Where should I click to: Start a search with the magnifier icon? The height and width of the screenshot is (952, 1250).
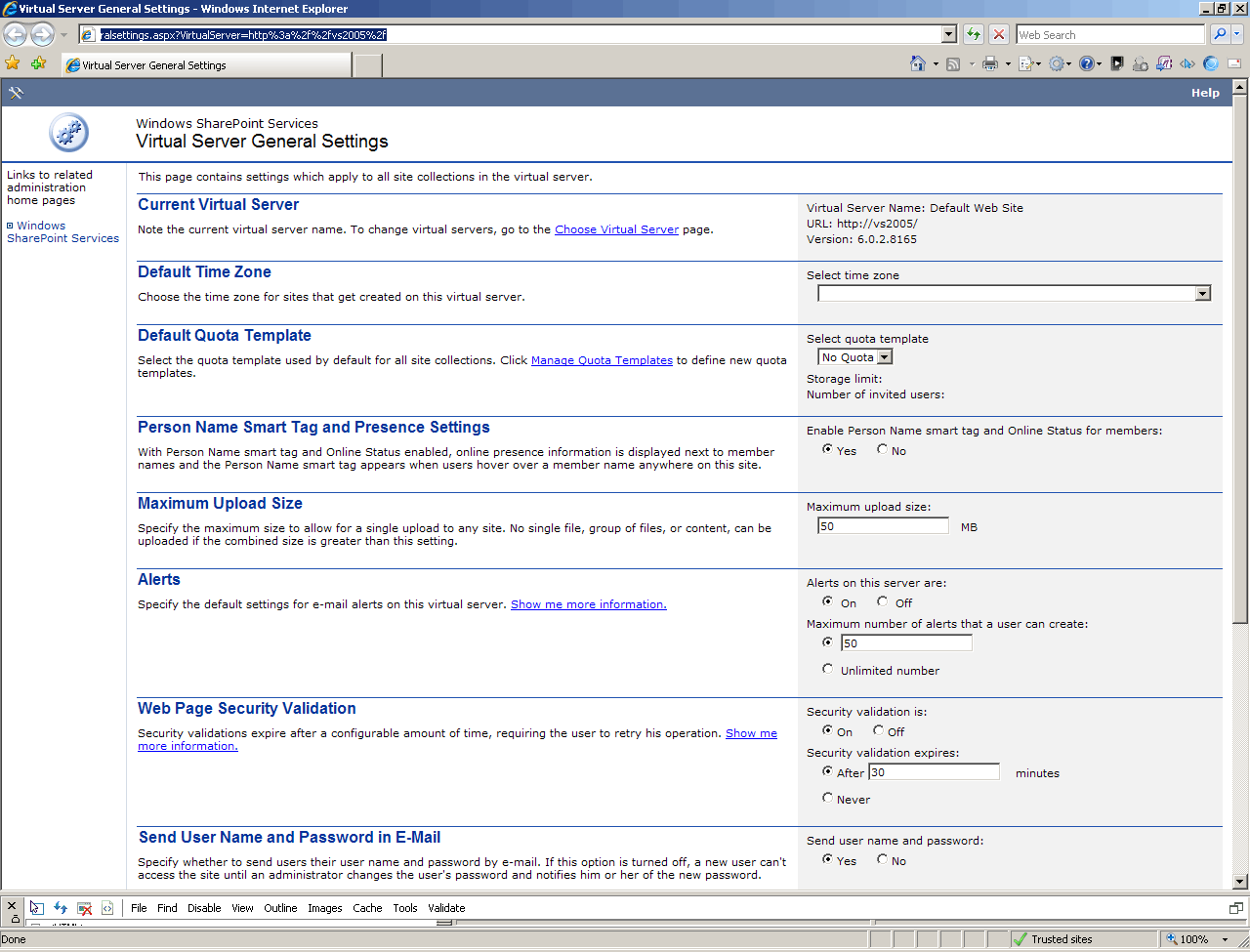pyautogui.click(x=1220, y=34)
